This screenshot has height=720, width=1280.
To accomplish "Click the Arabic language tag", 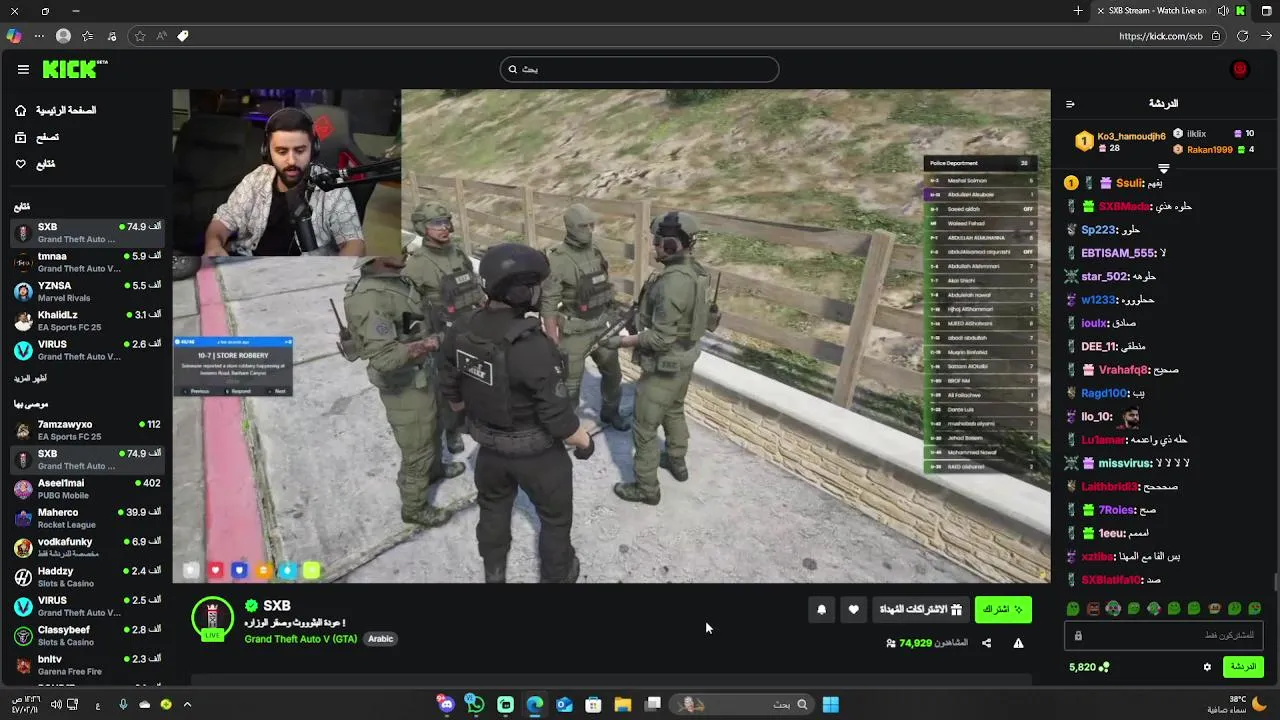I will [381, 639].
